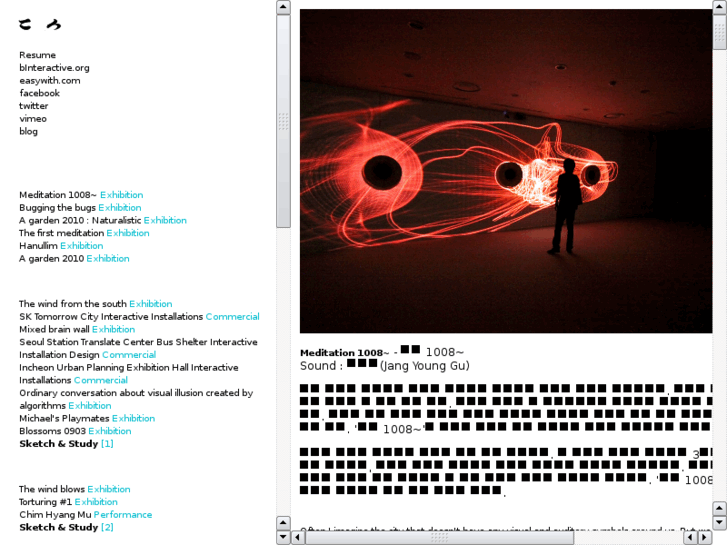Open Chim Hyang Mu Performance
Viewport: 727px width, 545px height.
(x=86, y=514)
